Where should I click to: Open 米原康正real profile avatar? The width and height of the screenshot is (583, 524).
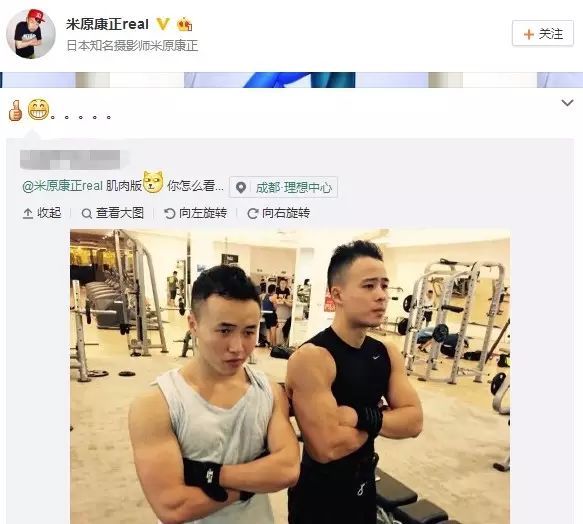(31, 33)
